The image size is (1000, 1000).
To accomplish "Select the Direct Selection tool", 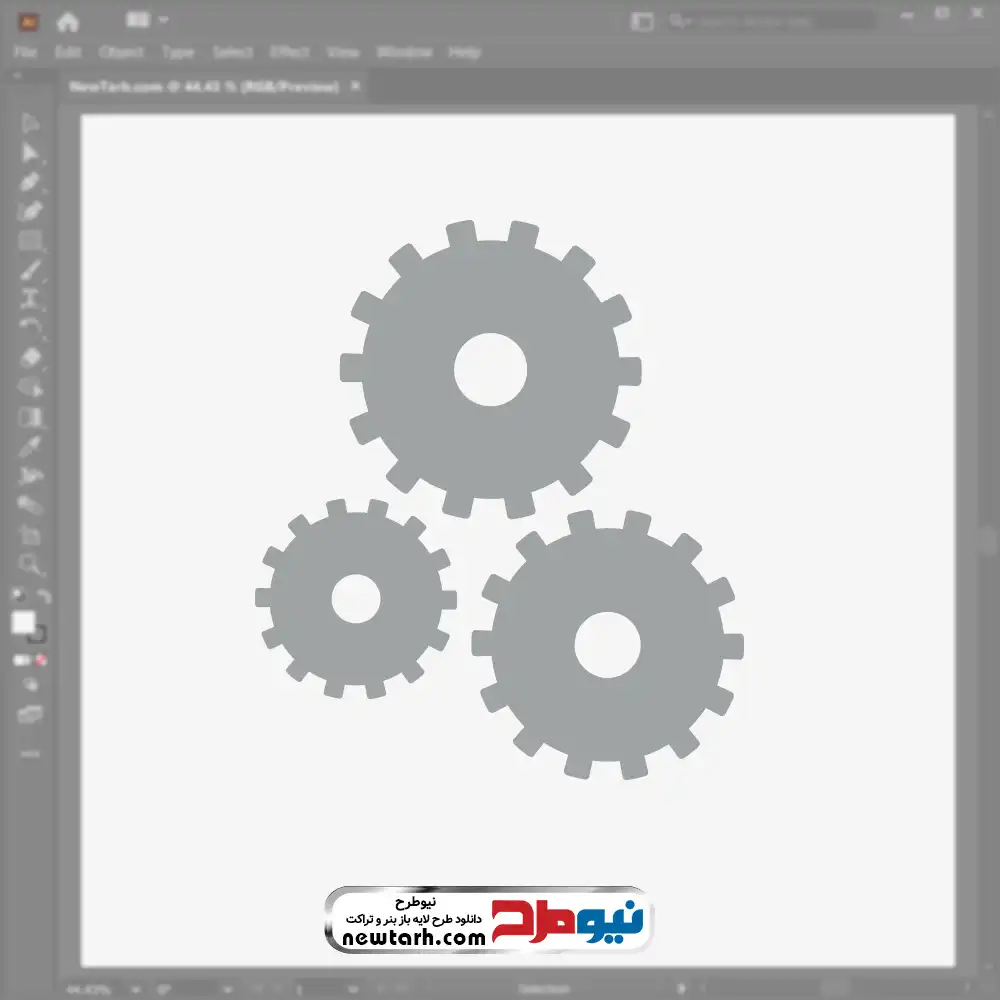I will (30, 153).
